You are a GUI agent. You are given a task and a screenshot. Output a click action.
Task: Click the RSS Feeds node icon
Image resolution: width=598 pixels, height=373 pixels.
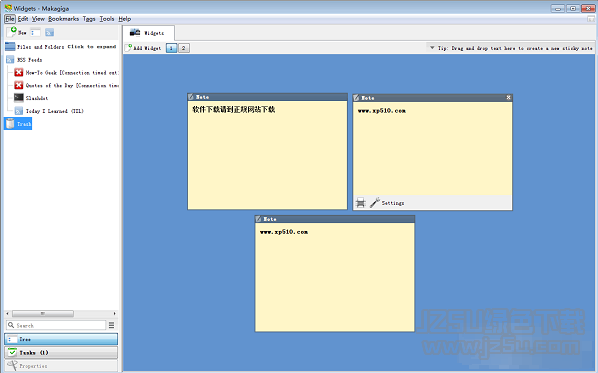tap(10, 59)
